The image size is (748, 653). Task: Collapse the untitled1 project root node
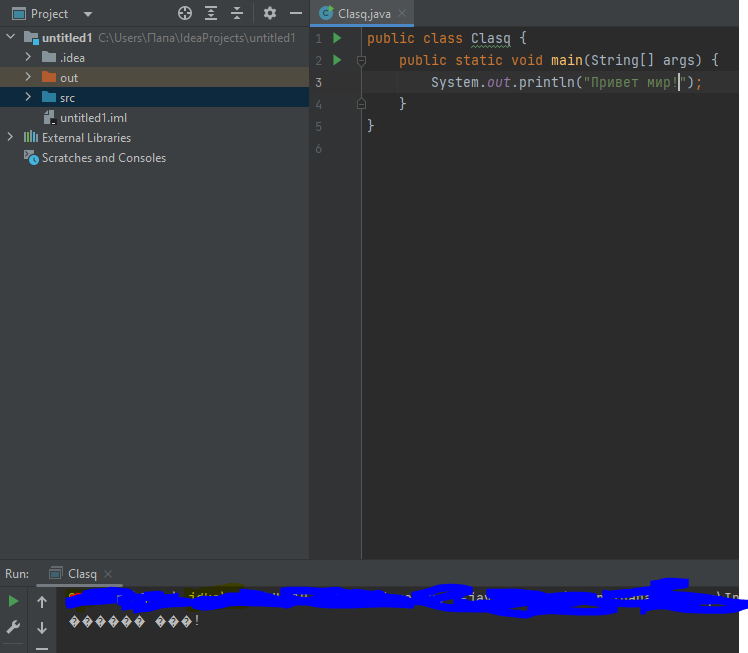[x=10, y=37]
